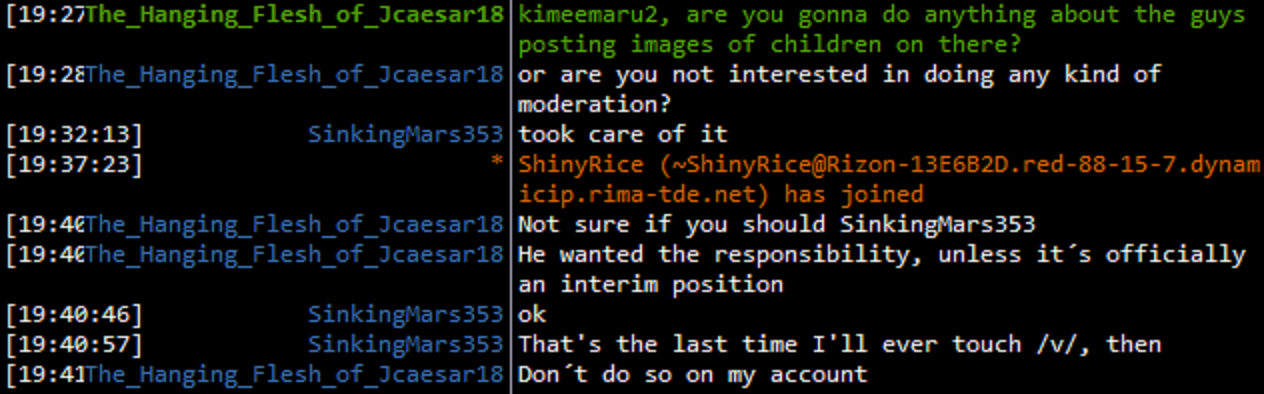Click the green The_Hanging_Flesh_of_Jcaesar18 nickname at 19:27
Viewport: 1264px width, 394px height.
295,14
